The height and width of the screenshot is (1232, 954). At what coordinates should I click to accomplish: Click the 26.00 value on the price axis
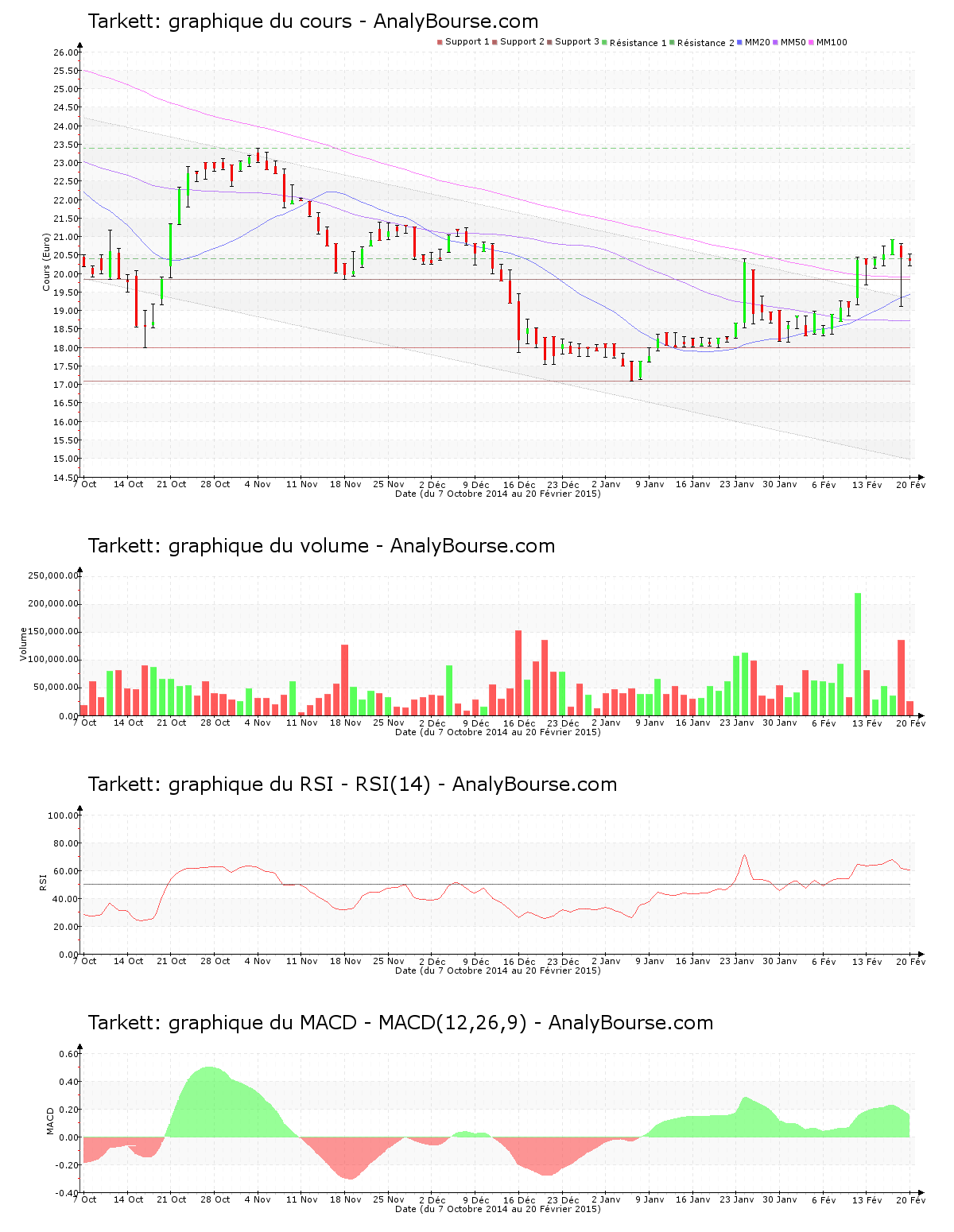point(66,52)
